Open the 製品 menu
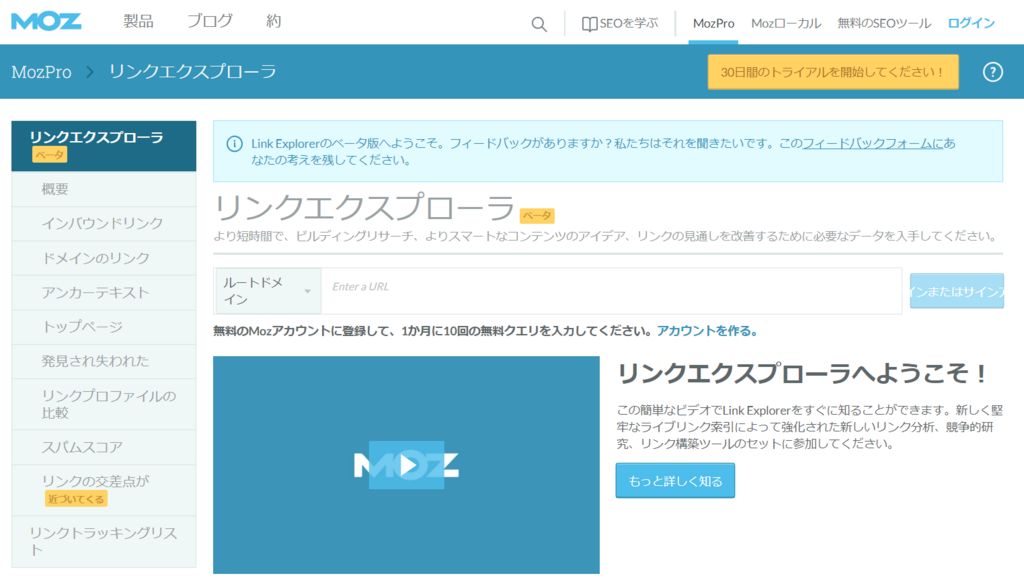This screenshot has width=1024, height=582. tap(138, 22)
